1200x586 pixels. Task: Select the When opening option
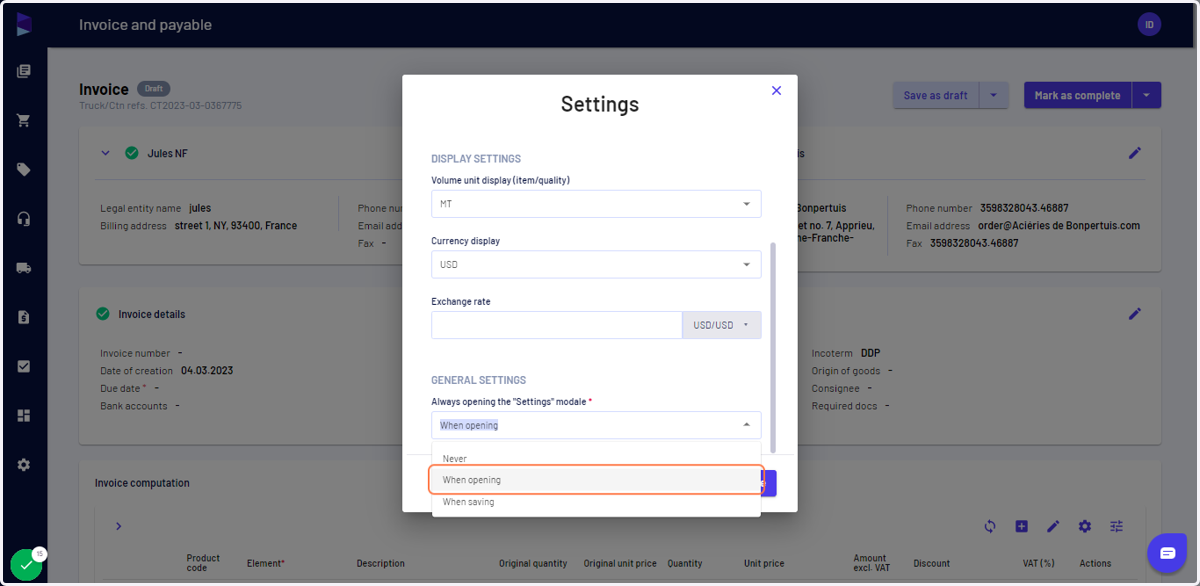tap(596, 480)
